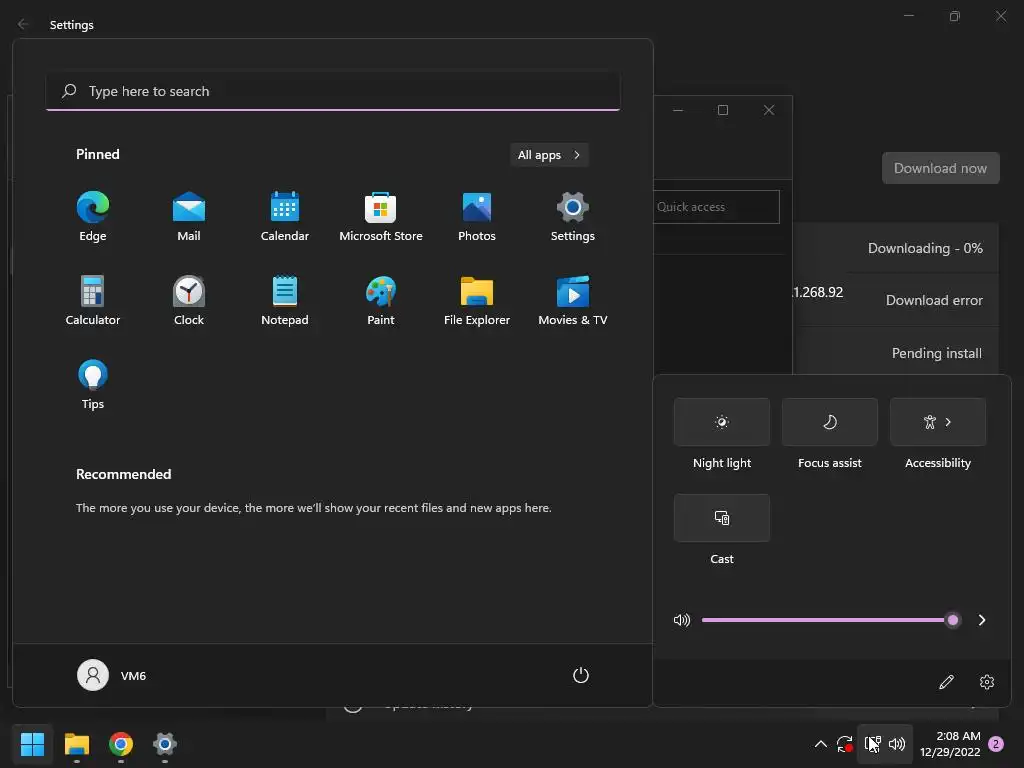Open the clock and date 2:08 AM
The image size is (1024, 768).
(950, 744)
